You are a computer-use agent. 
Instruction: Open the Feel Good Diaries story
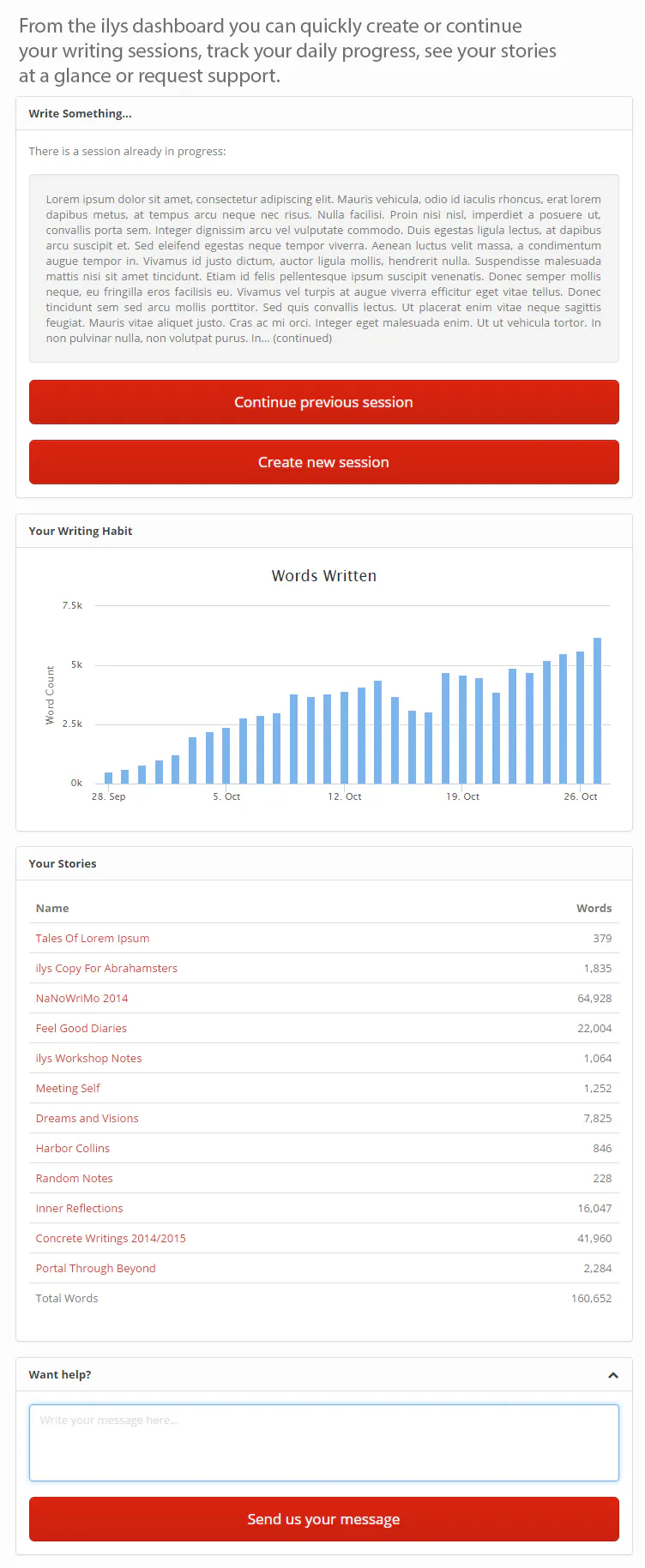click(81, 1028)
